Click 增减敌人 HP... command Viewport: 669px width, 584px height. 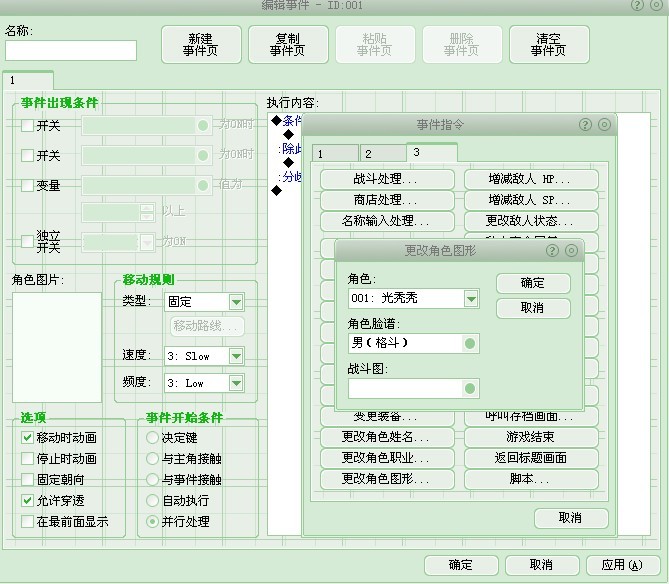pyautogui.click(x=531, y=179)
